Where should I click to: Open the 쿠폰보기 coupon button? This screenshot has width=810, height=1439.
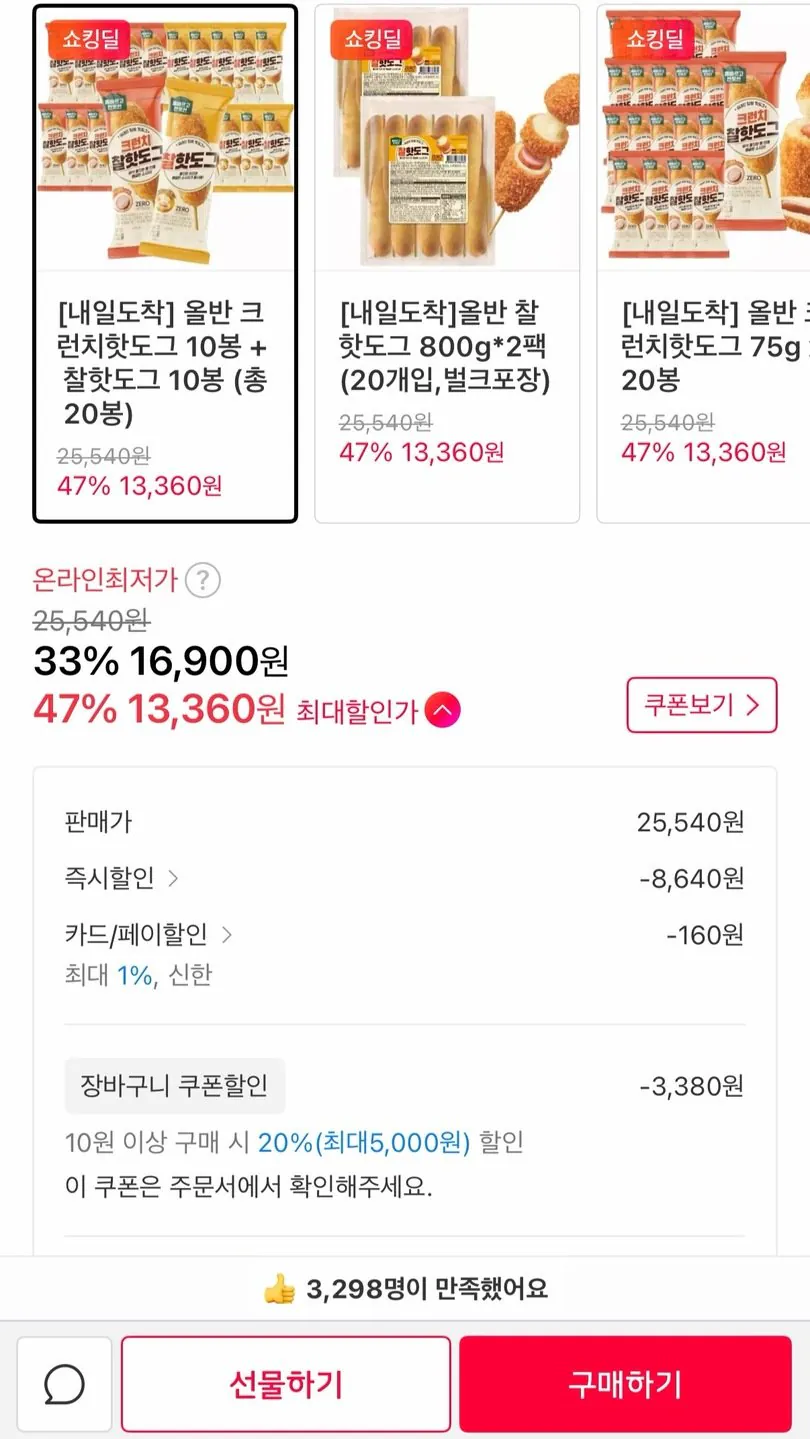tap(701, 705)
